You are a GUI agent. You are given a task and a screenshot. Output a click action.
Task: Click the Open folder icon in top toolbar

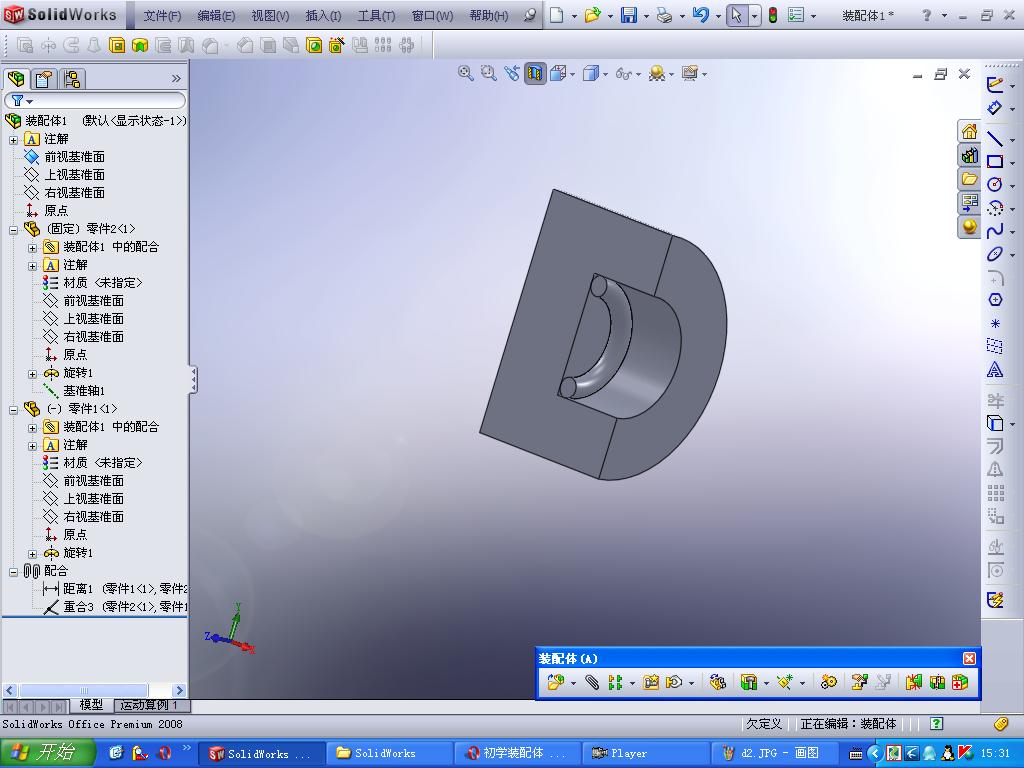click(x=592, y=15)
